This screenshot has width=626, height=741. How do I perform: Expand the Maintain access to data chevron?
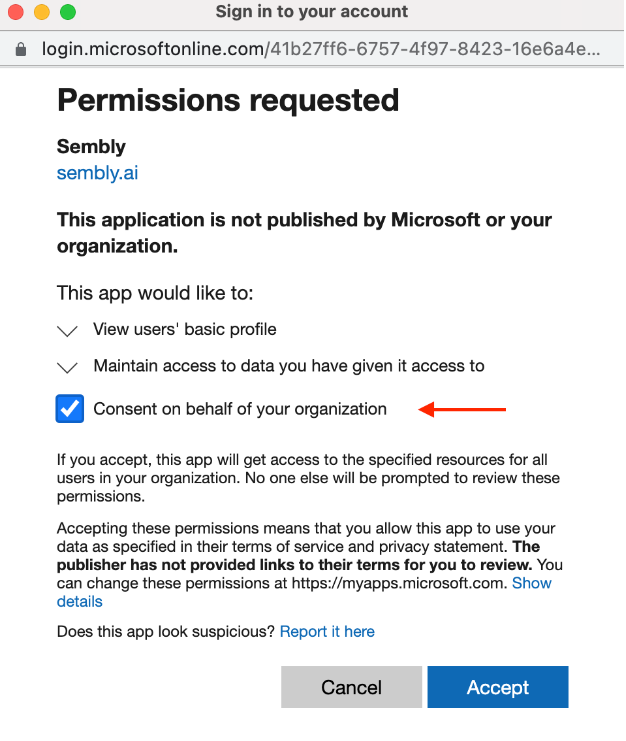(68, 368)
